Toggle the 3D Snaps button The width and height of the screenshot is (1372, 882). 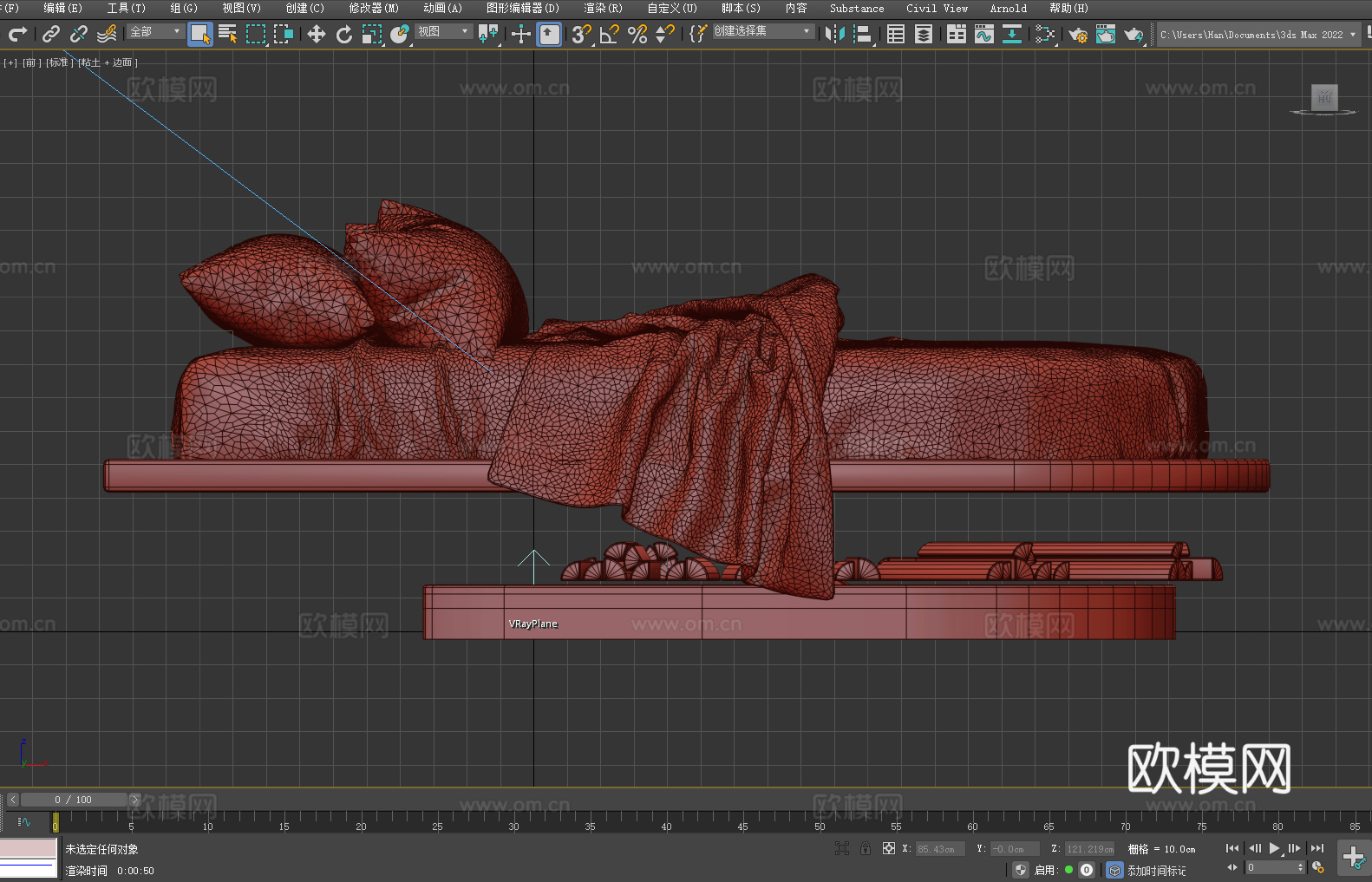pyautogui.click(x=580, y=34)
